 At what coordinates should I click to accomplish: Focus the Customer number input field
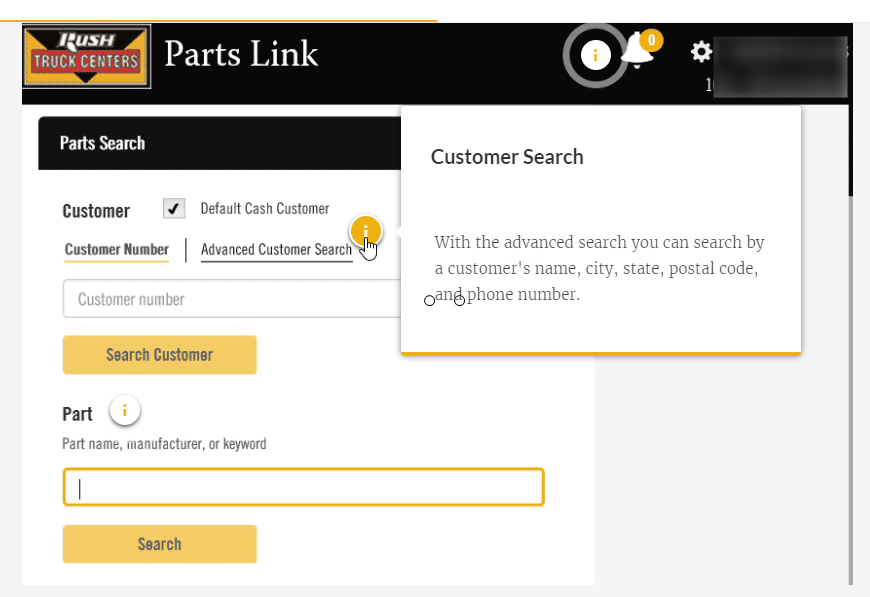tap(232, 298)
